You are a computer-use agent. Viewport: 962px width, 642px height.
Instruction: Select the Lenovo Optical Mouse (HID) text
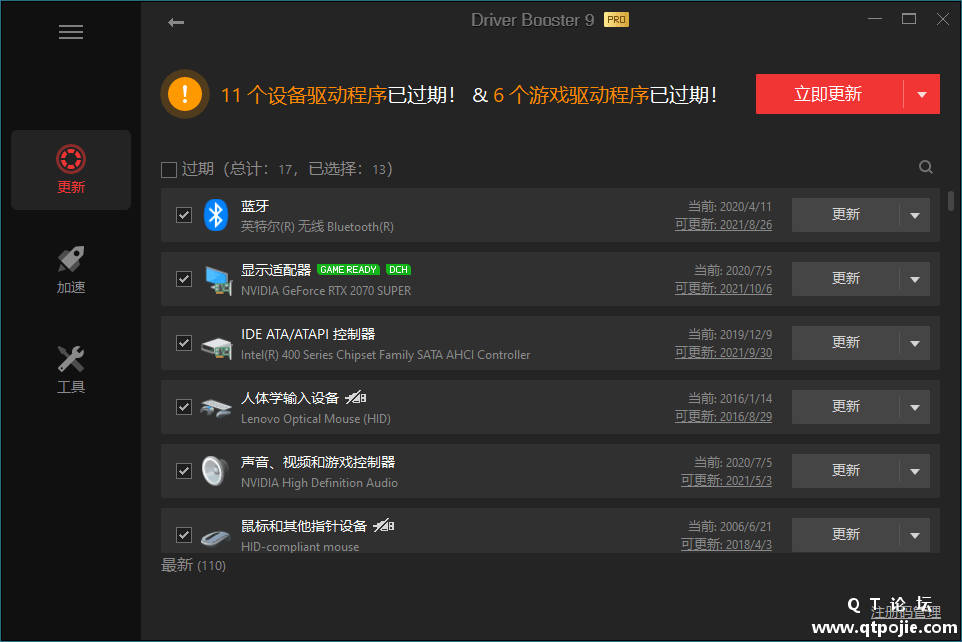[x=315, y=419]
